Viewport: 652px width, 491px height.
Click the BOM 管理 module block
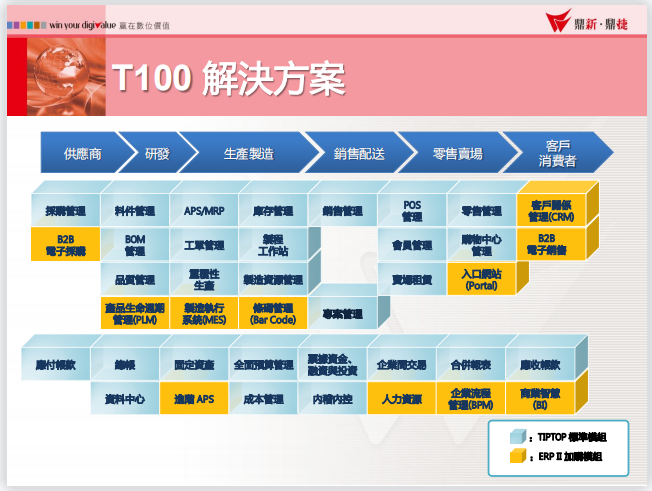[x=135, y=244]
